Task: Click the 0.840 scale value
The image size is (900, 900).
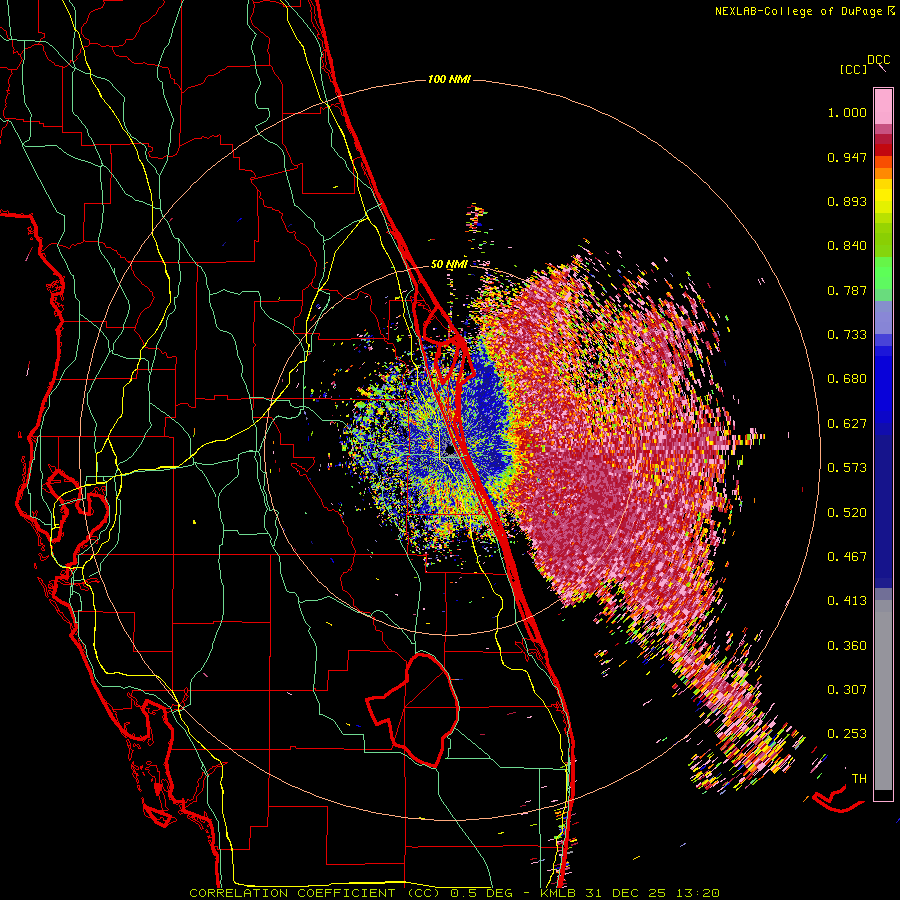Action: [x=847, y=246]
